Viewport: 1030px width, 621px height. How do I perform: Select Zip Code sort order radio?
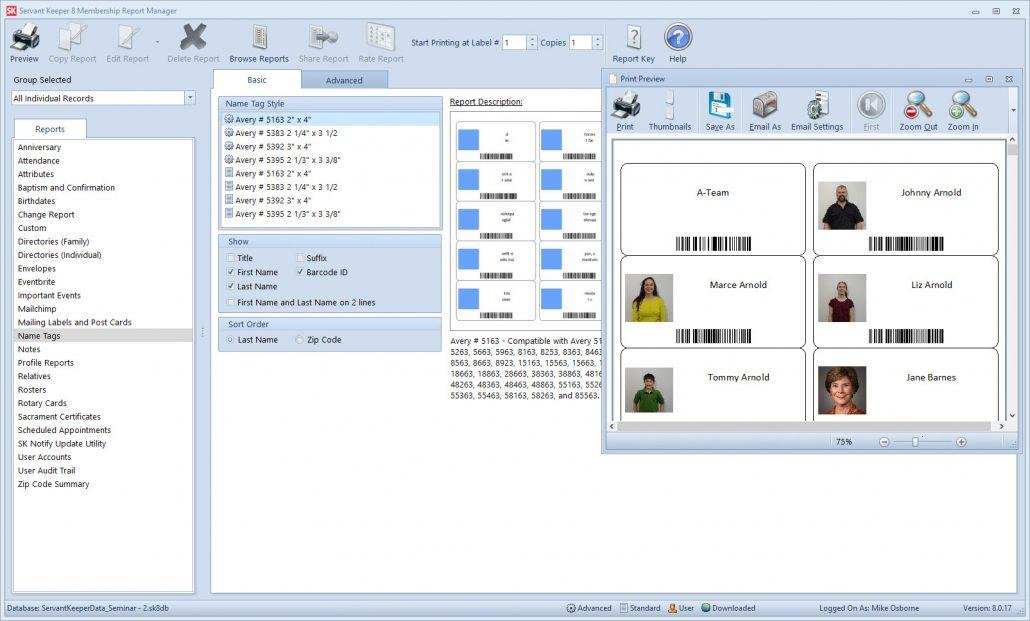pyautogui.click(x=300, y=340)
